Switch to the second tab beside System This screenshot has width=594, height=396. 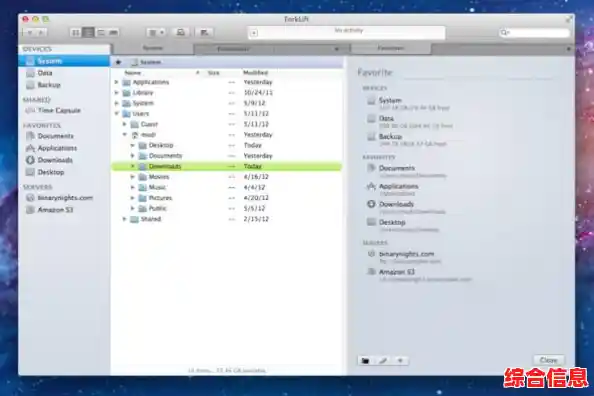click(x=233, y=49)
